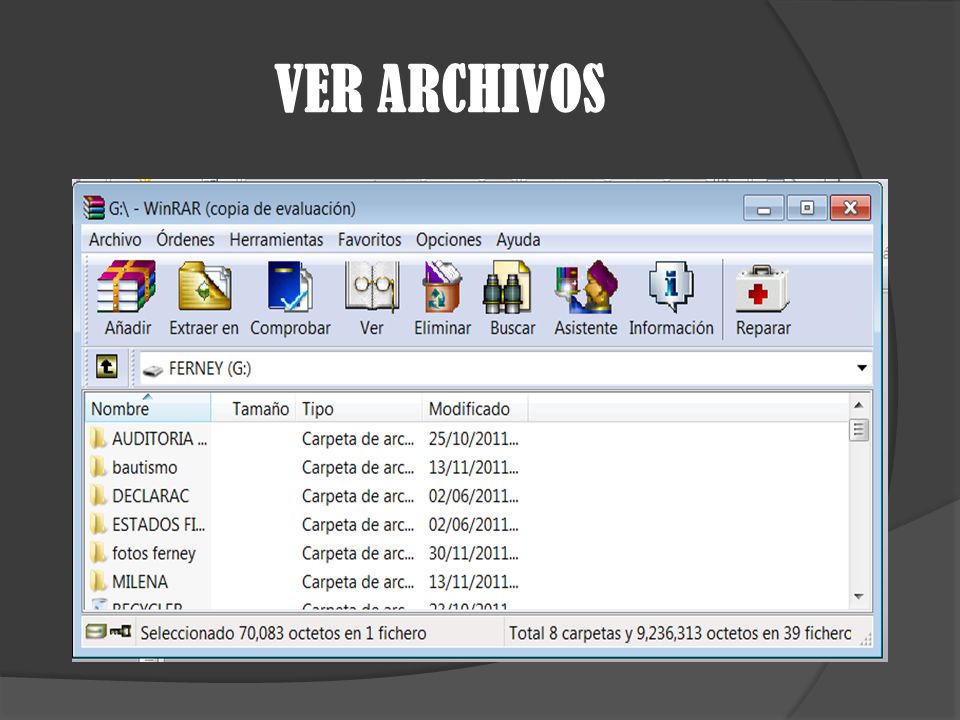Viewport: 960px width, 720px height.
Task: Click bautismo's 13/11/2011 date cell
Action: coord(473,467)
